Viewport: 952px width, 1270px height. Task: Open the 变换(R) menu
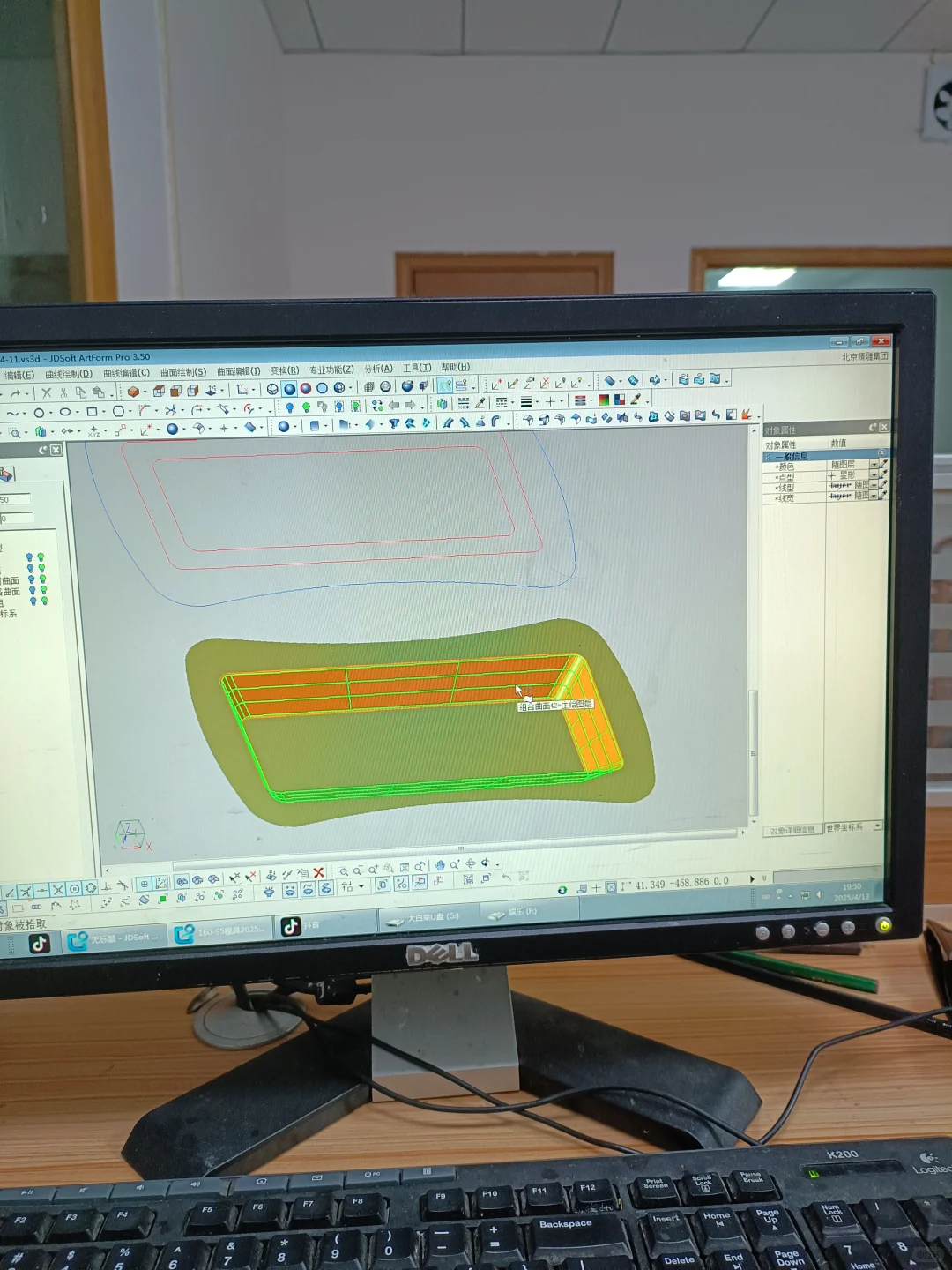[x=284, y=370]
